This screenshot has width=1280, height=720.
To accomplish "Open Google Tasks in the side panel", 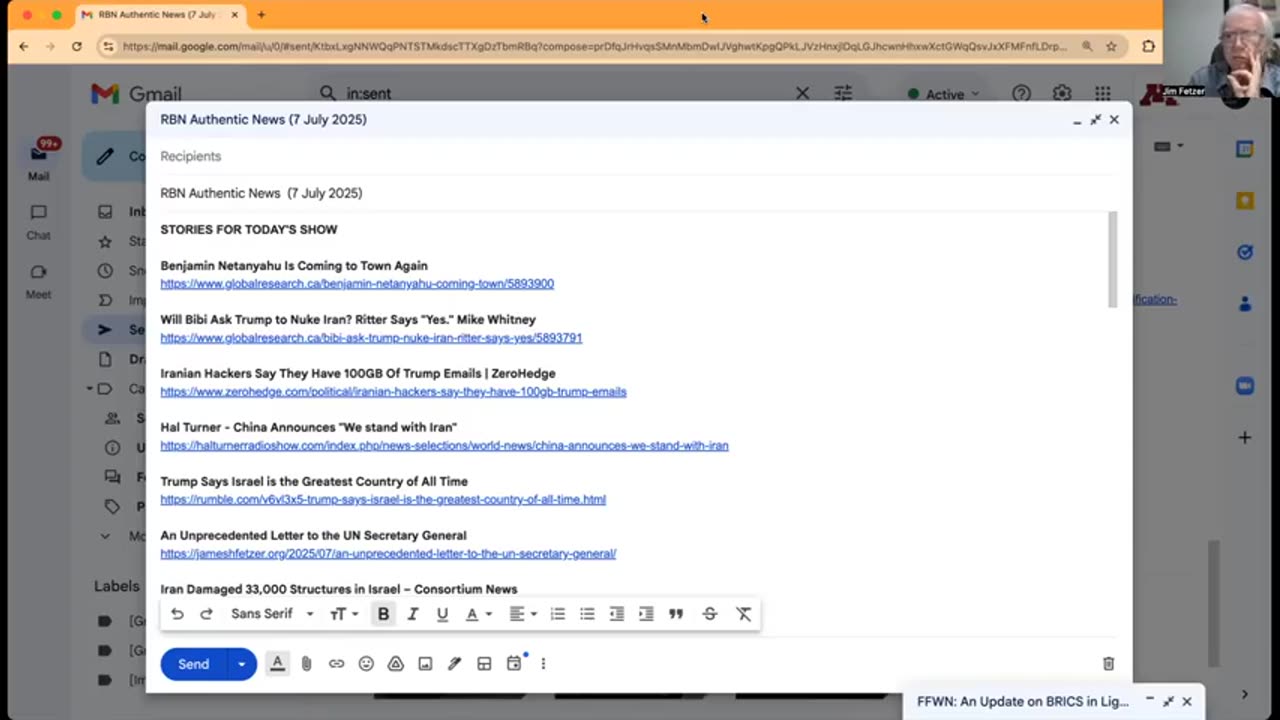I will coord(1245,252).
